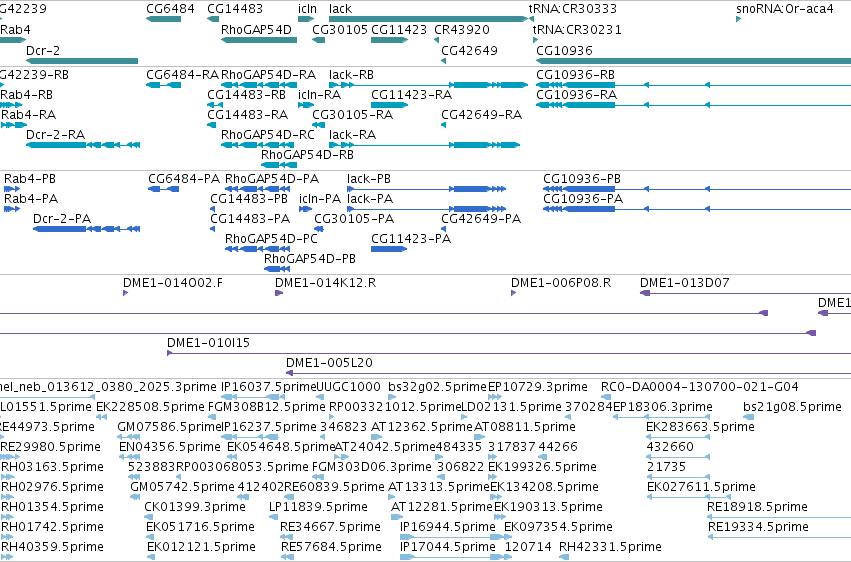This screenshot has height=562, width=851.
Task: Select EST CK01399.3prime label
Action: click(x=195, y=507)
